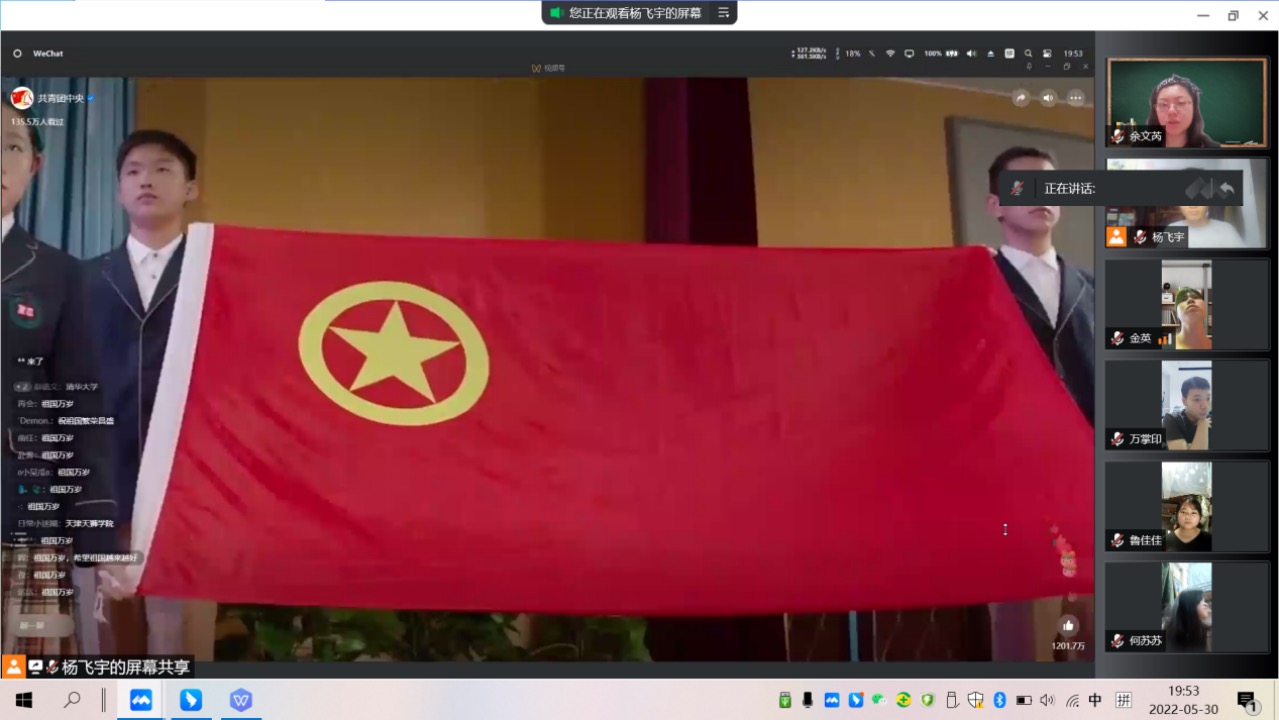Click the 拼 pinyin input method indicator

(x=1124, y=700)
